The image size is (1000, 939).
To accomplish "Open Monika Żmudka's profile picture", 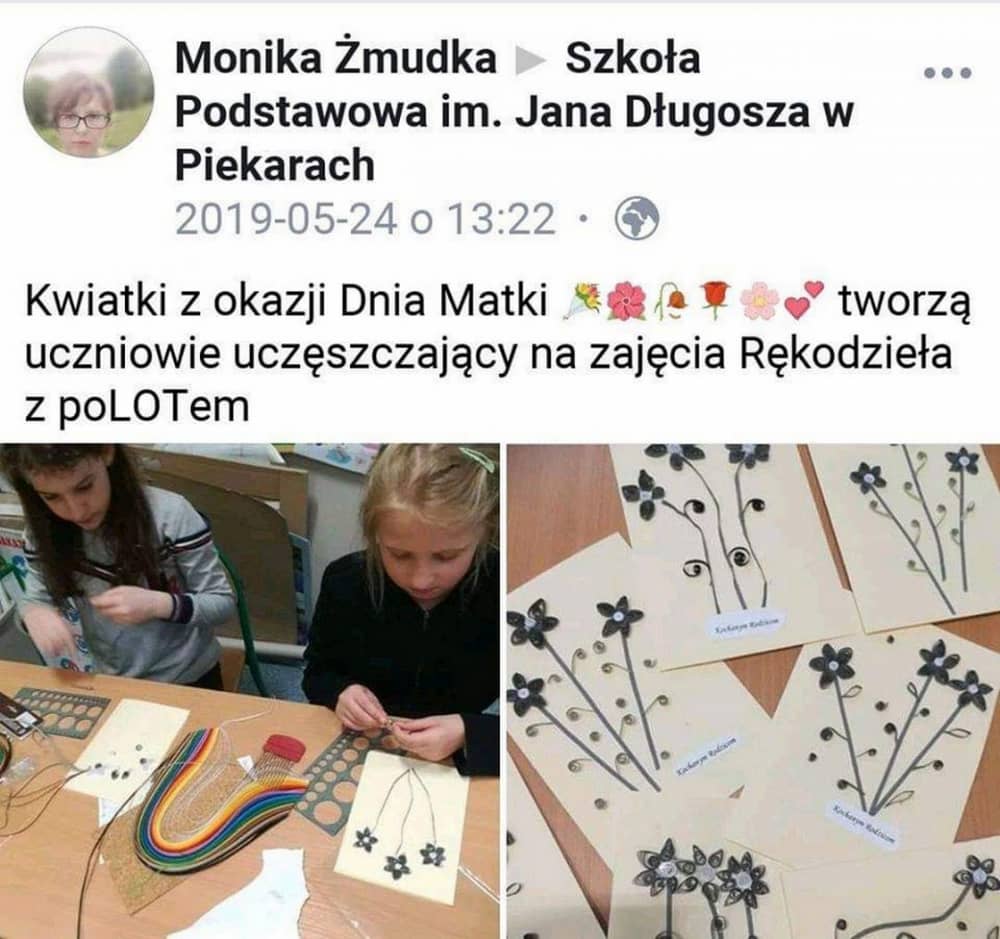I will click(x=89, y=92).
